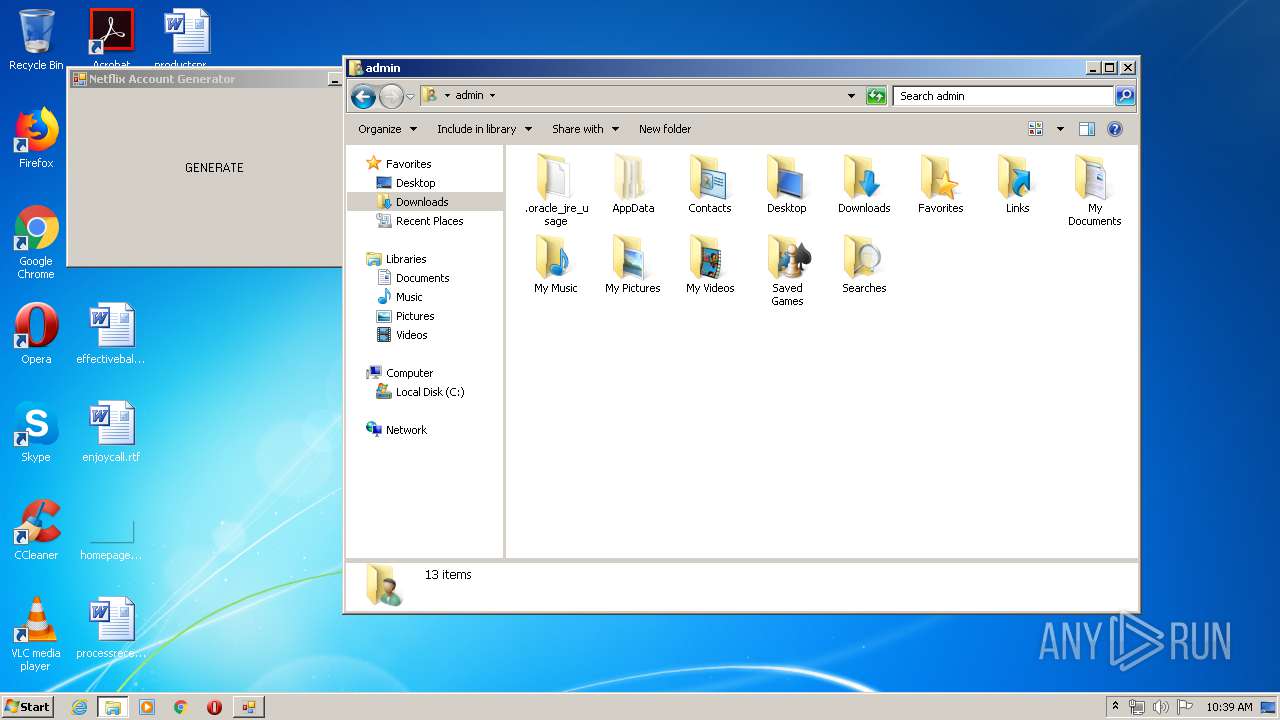
Task: Open the My Documents folder
Action: tap(1095, 190)
